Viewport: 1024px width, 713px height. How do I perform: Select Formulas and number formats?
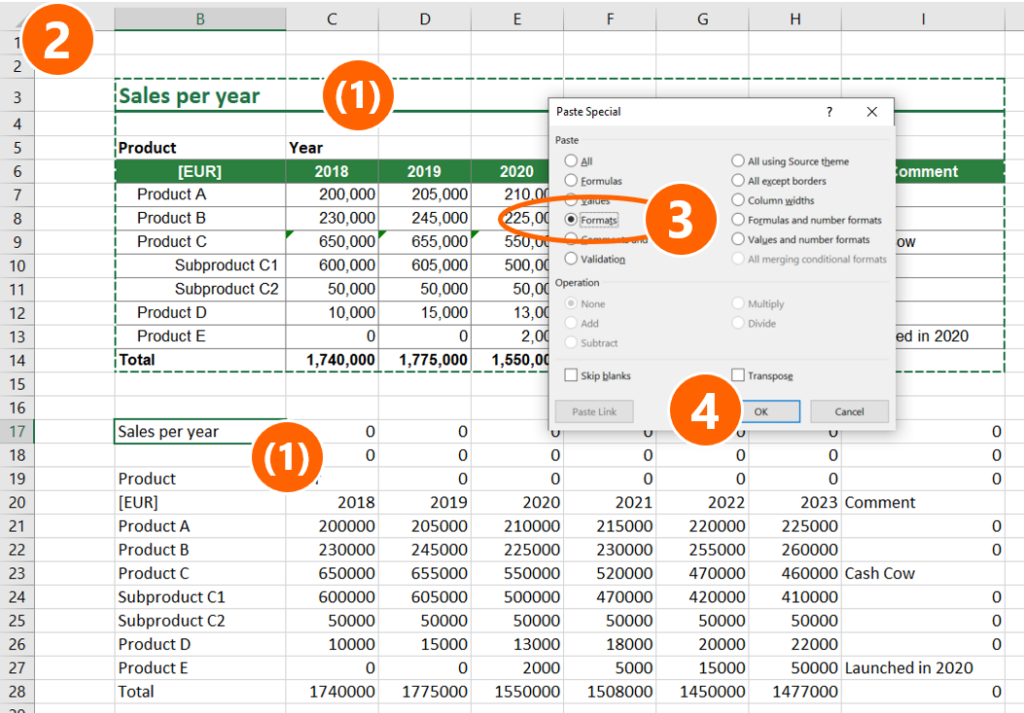tap(737, 219)
